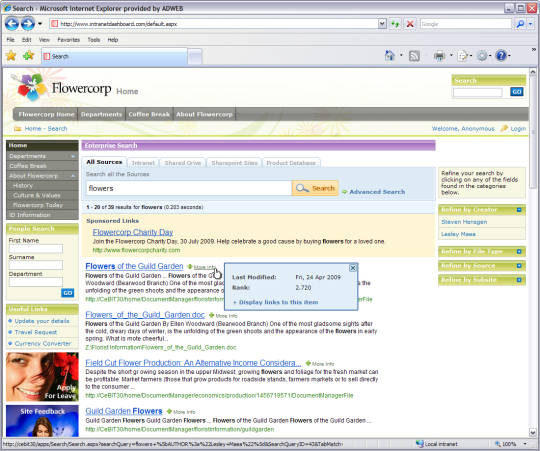Close the More Info popup
The width and height of the screenshot is (540, 451).
[353, 268]
